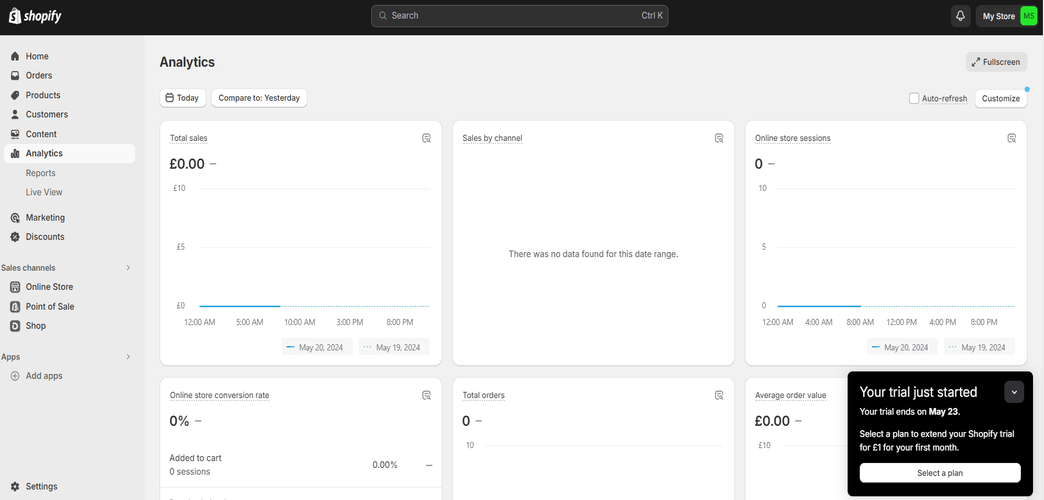Open report icon on Online store sessions card
The image size is (1044, 500).
1011,138
